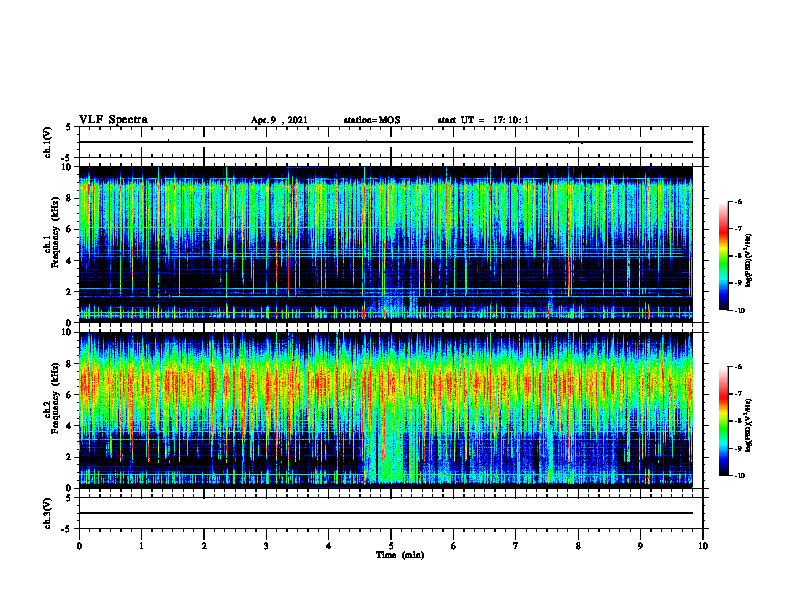Click time axis tick label "3"
This screenshot has height=612, width=792.
pos(266,546)
